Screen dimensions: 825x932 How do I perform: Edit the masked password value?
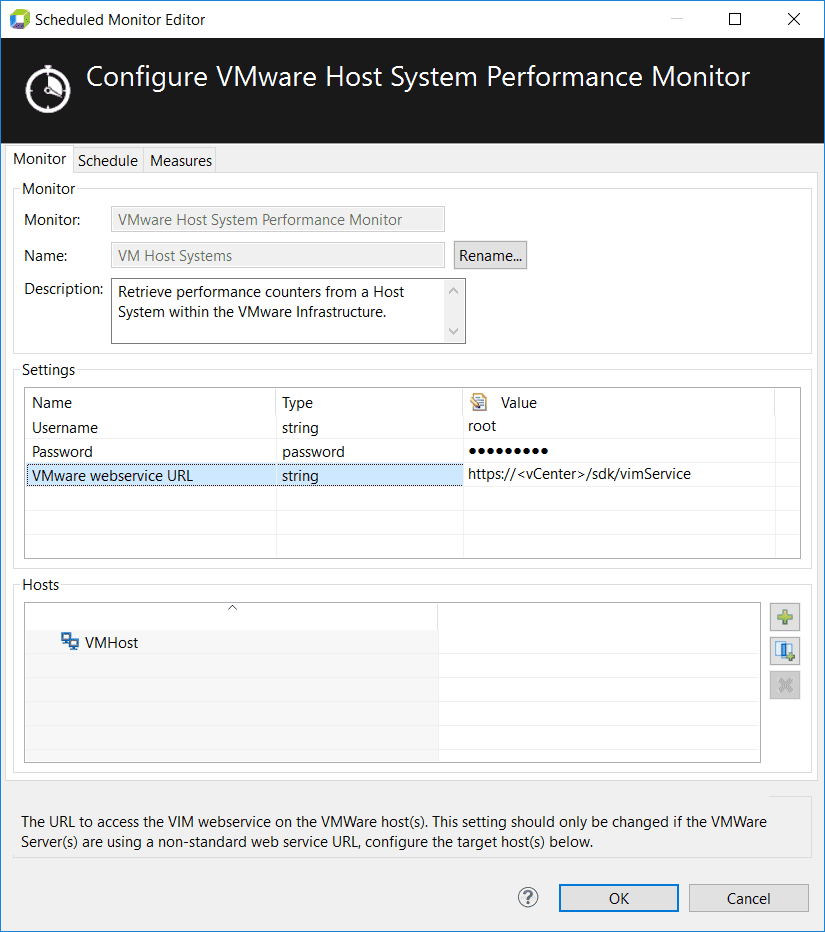[619, 451]
